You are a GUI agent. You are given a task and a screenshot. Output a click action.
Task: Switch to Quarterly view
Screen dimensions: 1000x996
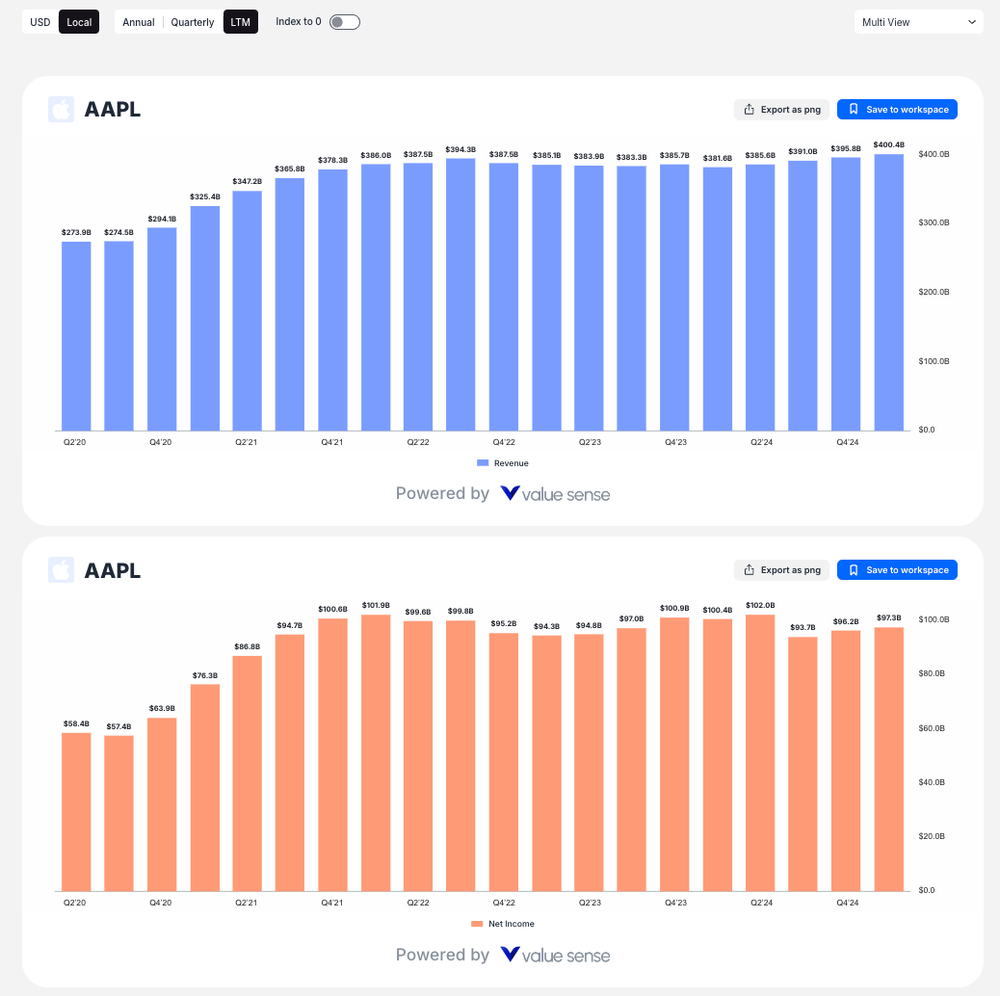point(192,21)
